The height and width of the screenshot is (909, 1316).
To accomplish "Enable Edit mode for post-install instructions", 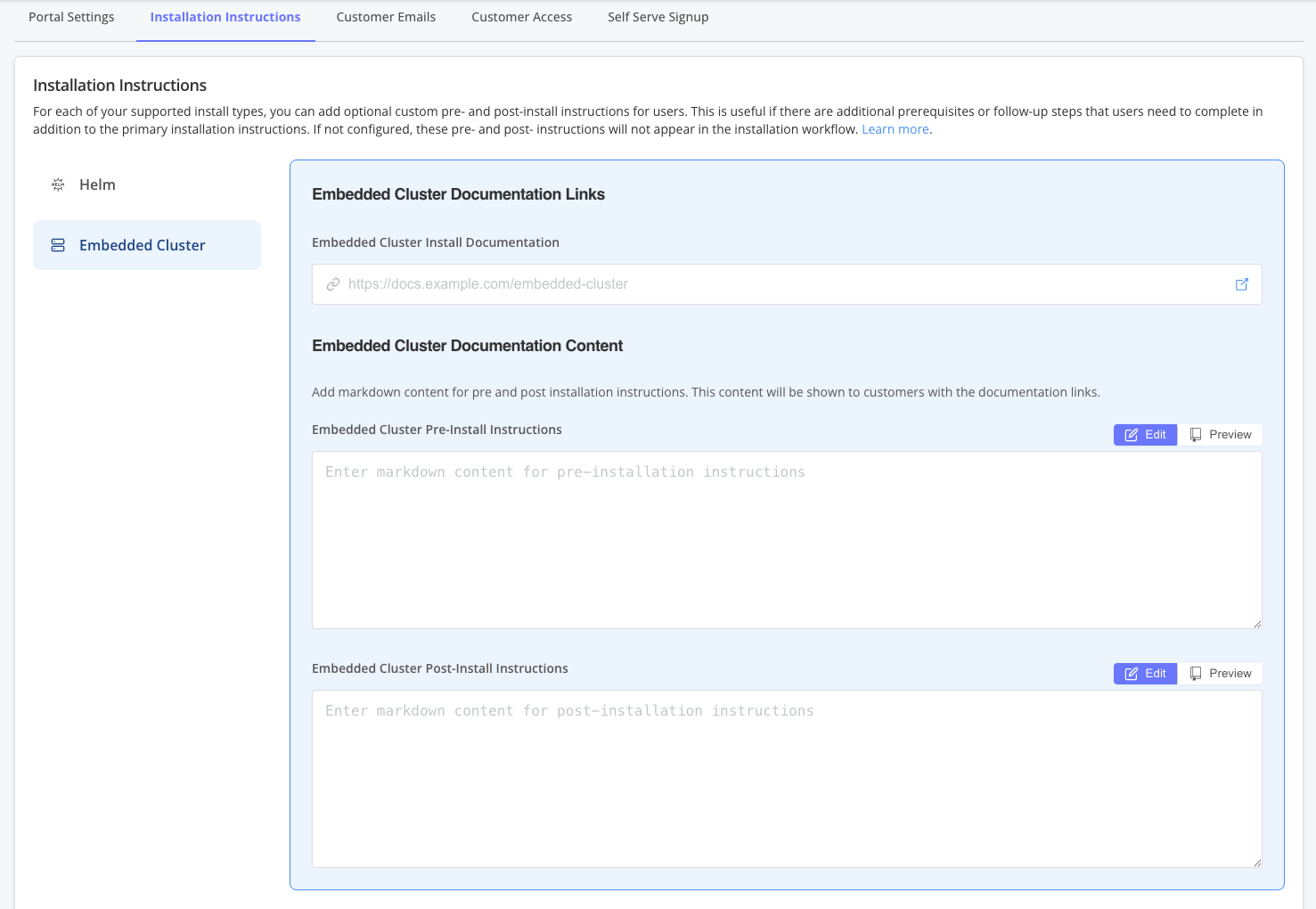I will pyautogui.click(x=1145, y=673).
